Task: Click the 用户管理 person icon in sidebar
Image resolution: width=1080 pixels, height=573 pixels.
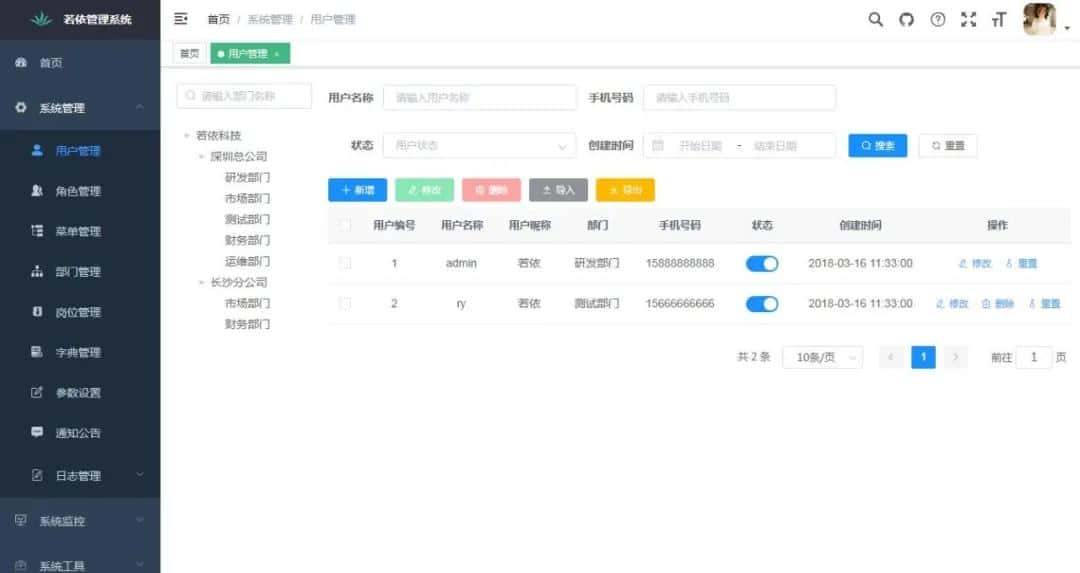Action: point(37,150)
